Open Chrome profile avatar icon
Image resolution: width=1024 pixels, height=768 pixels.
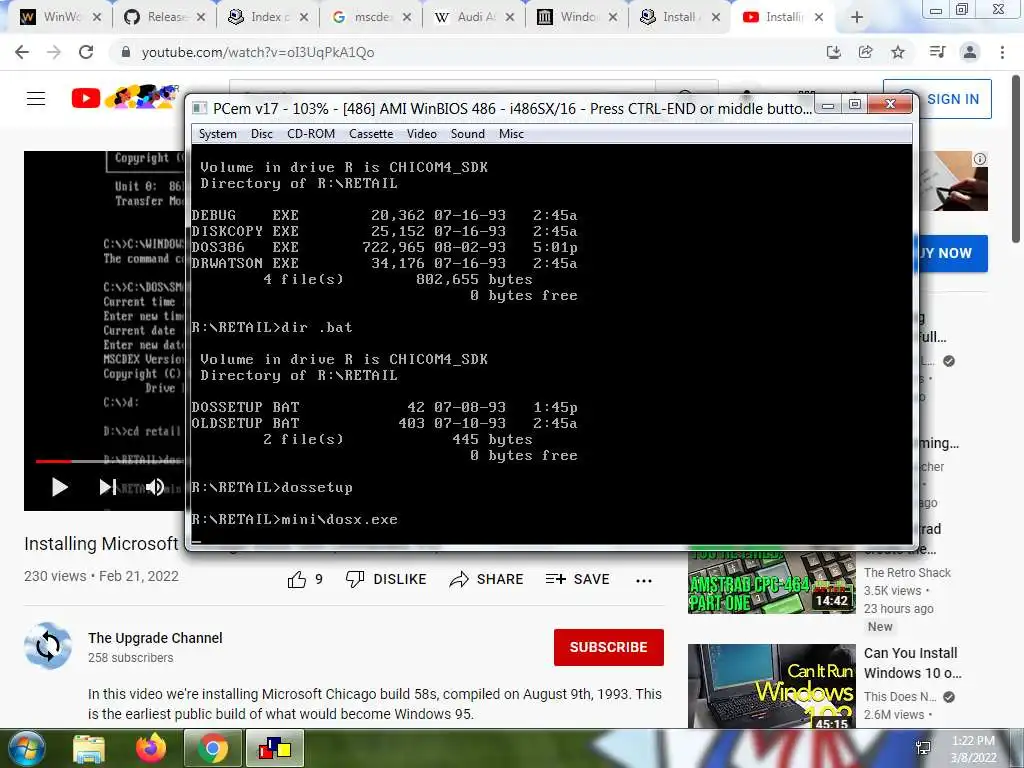click(970, 52)
